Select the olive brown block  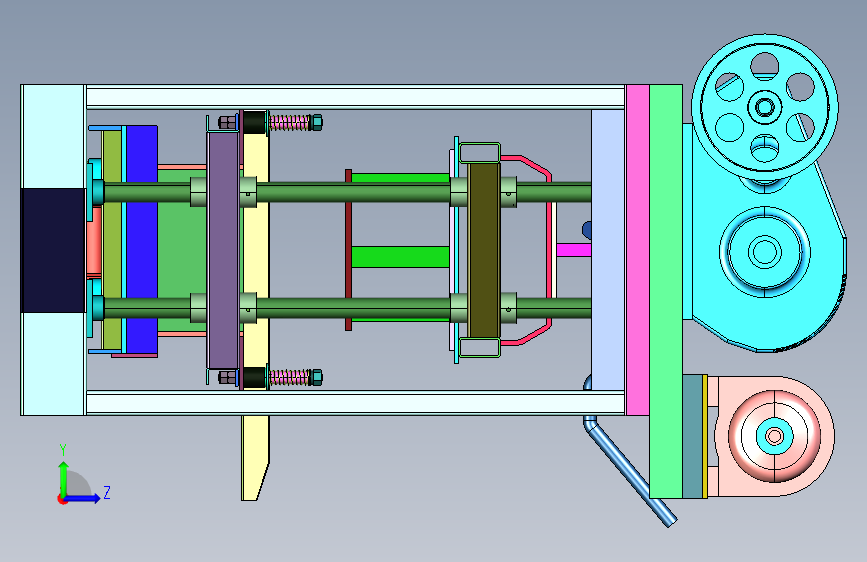click(484, 250)
